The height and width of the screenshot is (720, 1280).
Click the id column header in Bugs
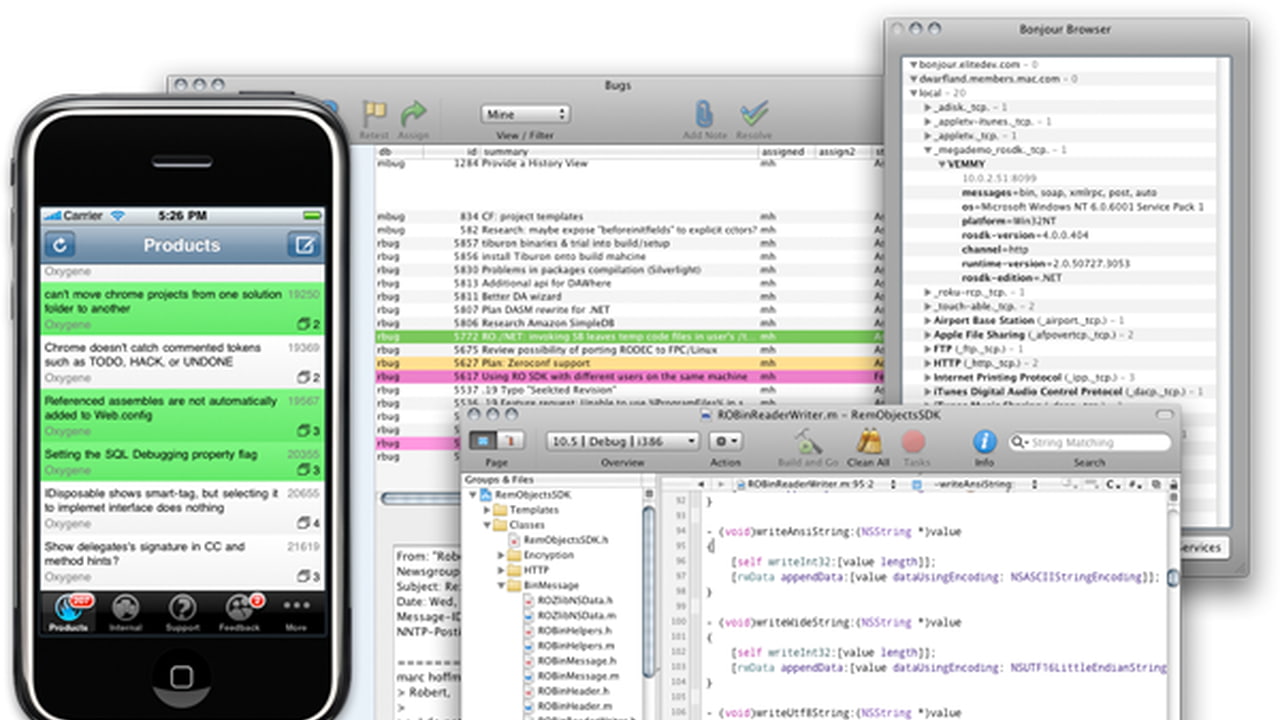(x=452, y=152)
